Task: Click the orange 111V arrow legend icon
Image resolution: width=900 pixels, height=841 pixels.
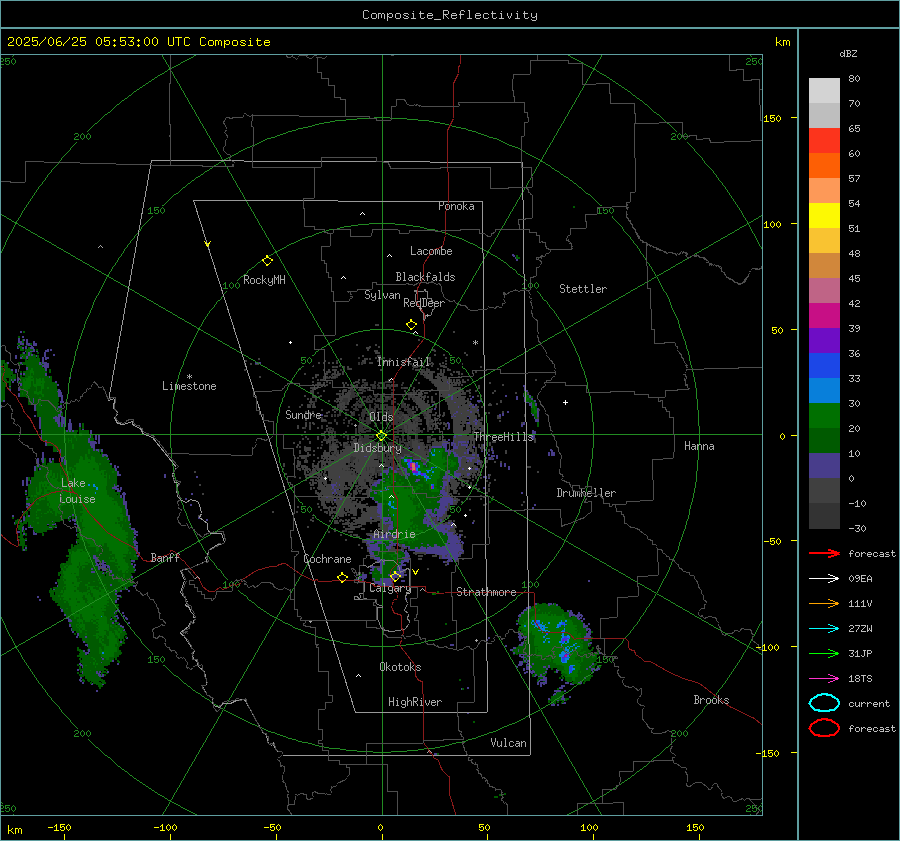Action: 824,603
